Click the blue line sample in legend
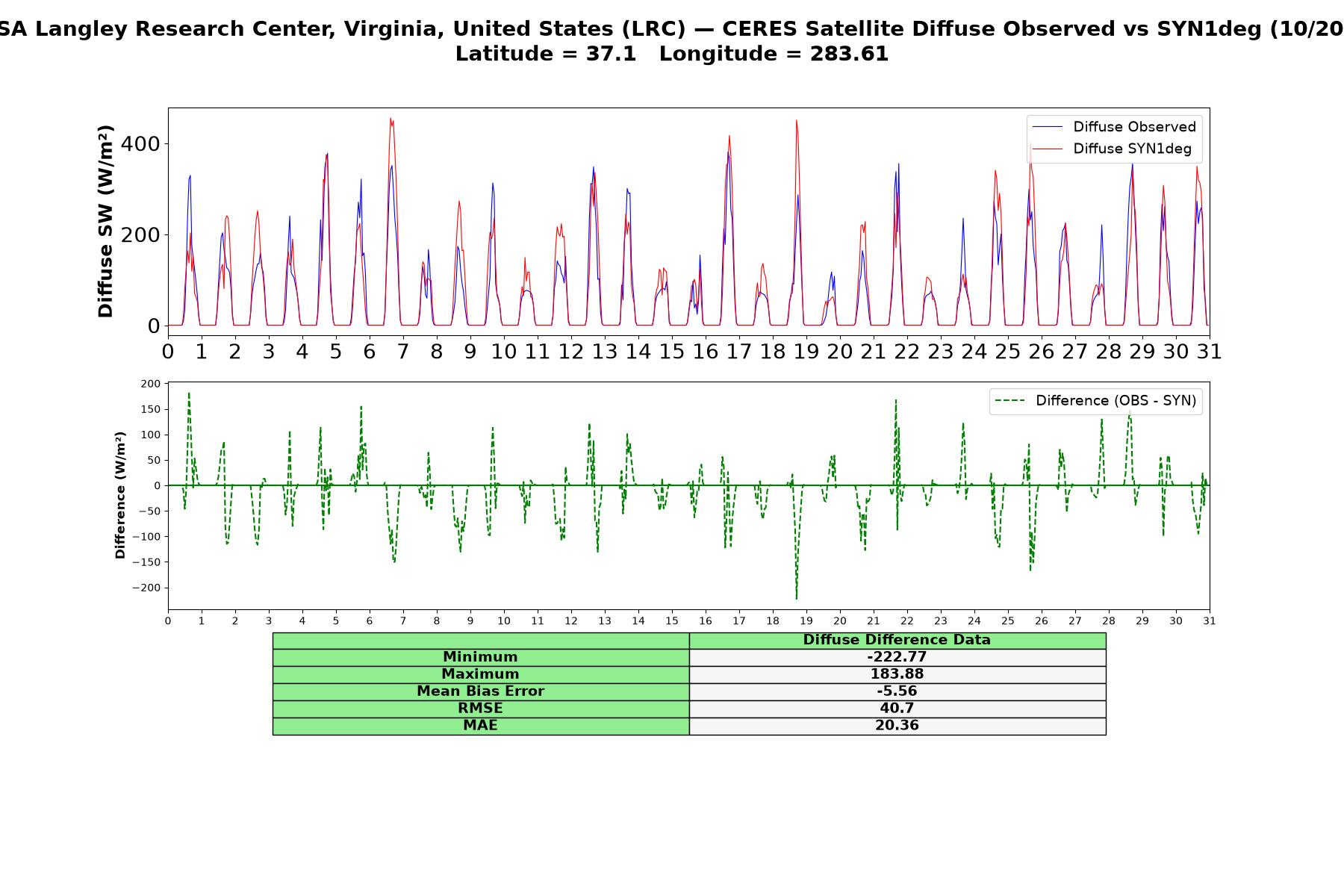Viewport: 1344px width, 896px height. pyautogui.click(x=1048, y=127)
